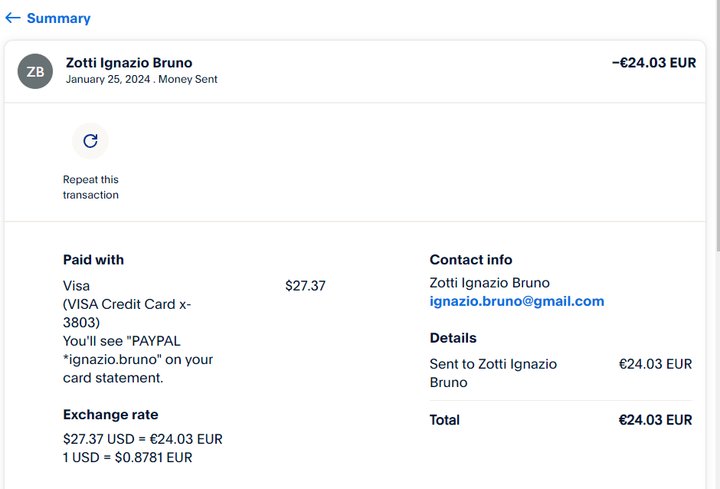The image size is (720, 489).
Task: Click 'Sent to Zotti Ignazio Bruno' detail line
Action: pyautogui.click(x=493, y=373)
